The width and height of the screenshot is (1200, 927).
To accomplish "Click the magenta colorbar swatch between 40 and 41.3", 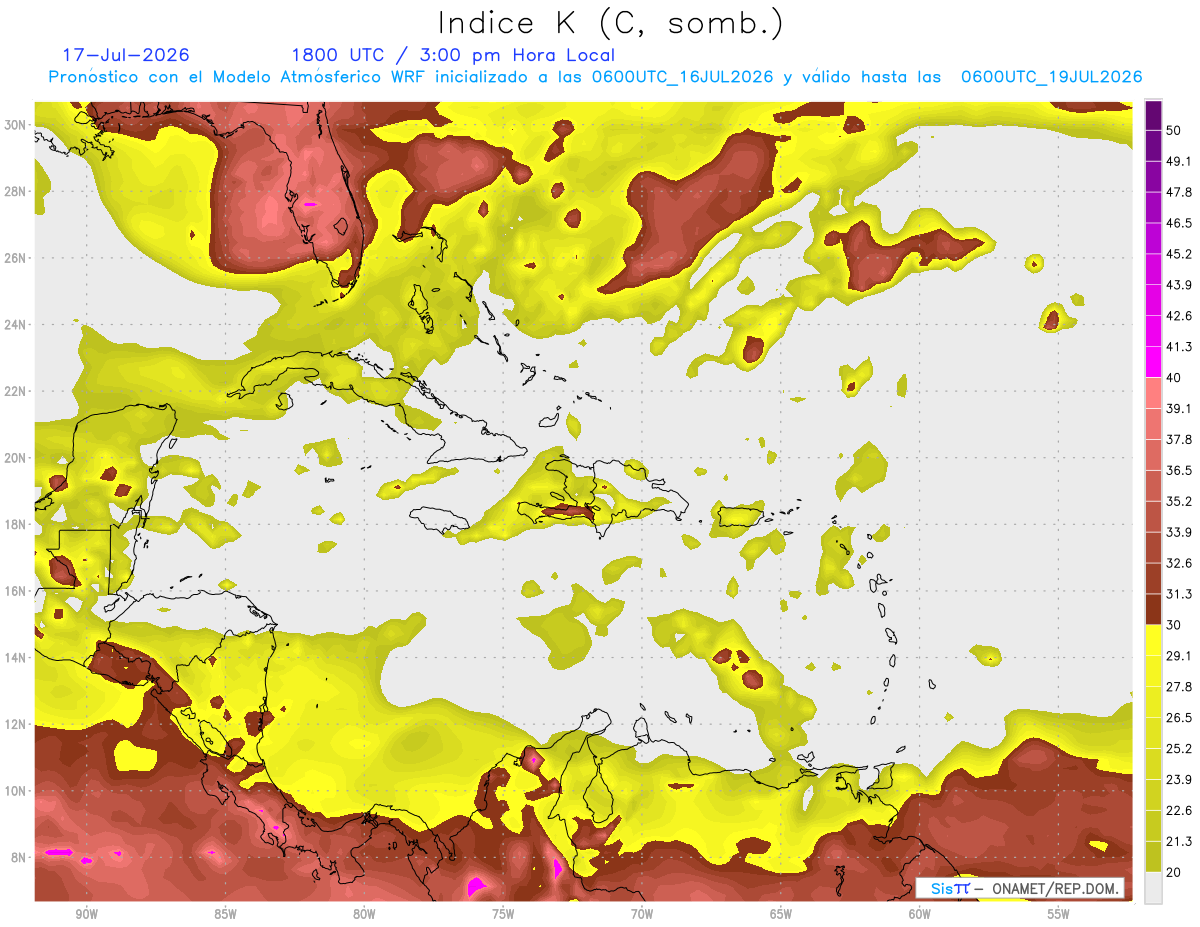I will [x=1153, y=362].
